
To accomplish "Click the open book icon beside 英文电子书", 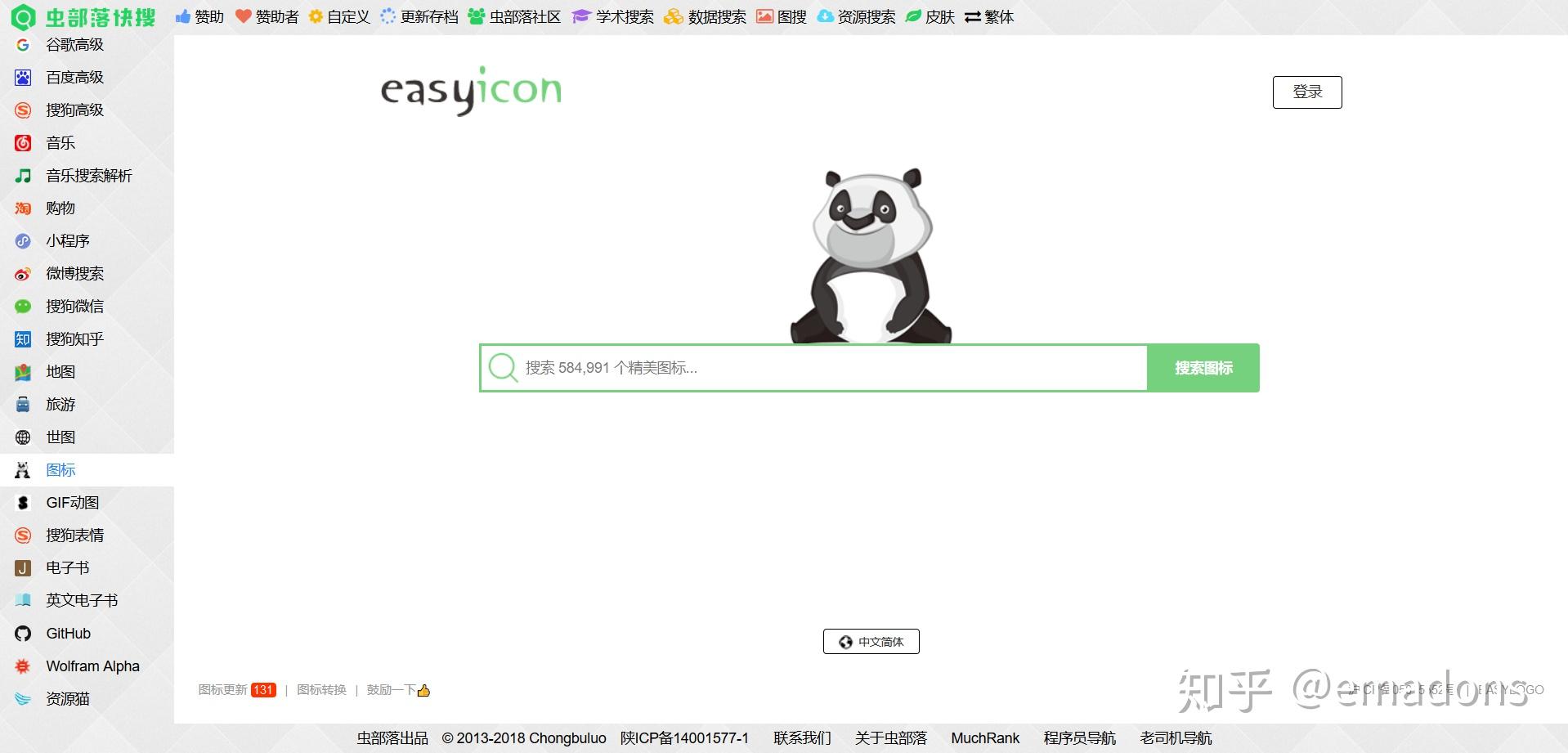I will [x=23, y=601].
